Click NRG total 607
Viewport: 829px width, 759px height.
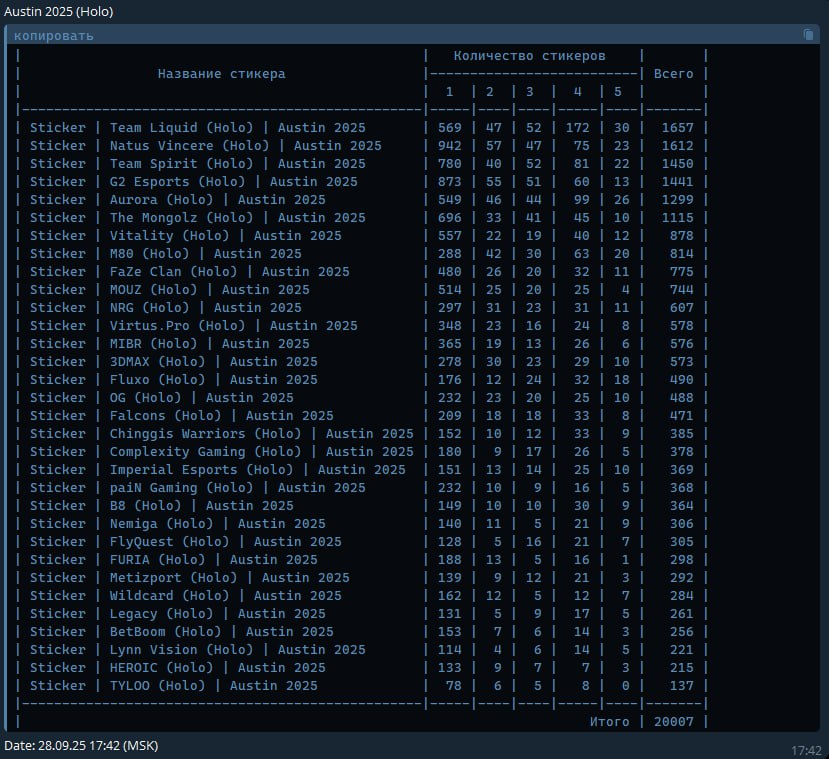(x=681, y=307)
